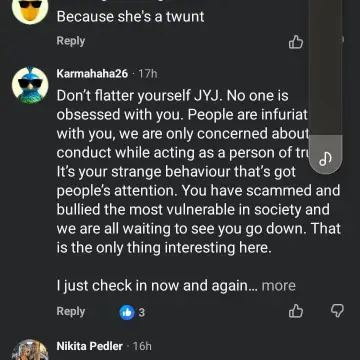The width and height of the screenshot is (360, 360).
Task: Like the "Because she's a twunt" comment
Action: (296, 42)
